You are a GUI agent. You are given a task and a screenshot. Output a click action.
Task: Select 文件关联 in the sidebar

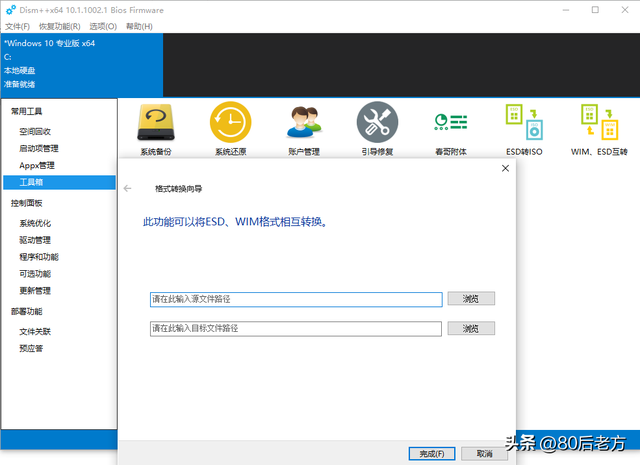[x=35, y=332]
